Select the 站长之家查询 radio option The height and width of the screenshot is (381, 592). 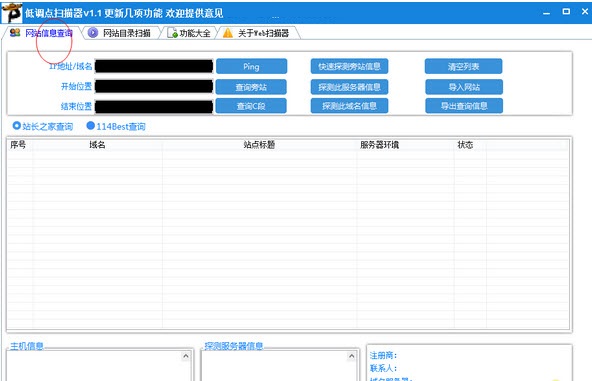(42, 126)
